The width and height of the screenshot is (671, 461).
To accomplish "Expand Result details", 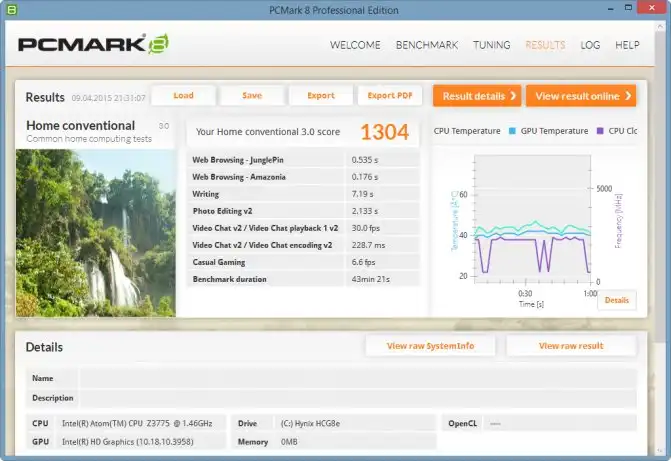I will click(476, 96).
